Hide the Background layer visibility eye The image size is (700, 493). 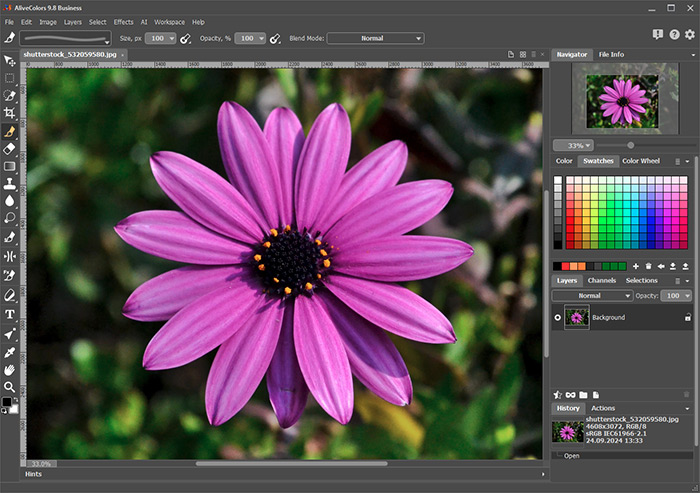(x=558, y=318)
